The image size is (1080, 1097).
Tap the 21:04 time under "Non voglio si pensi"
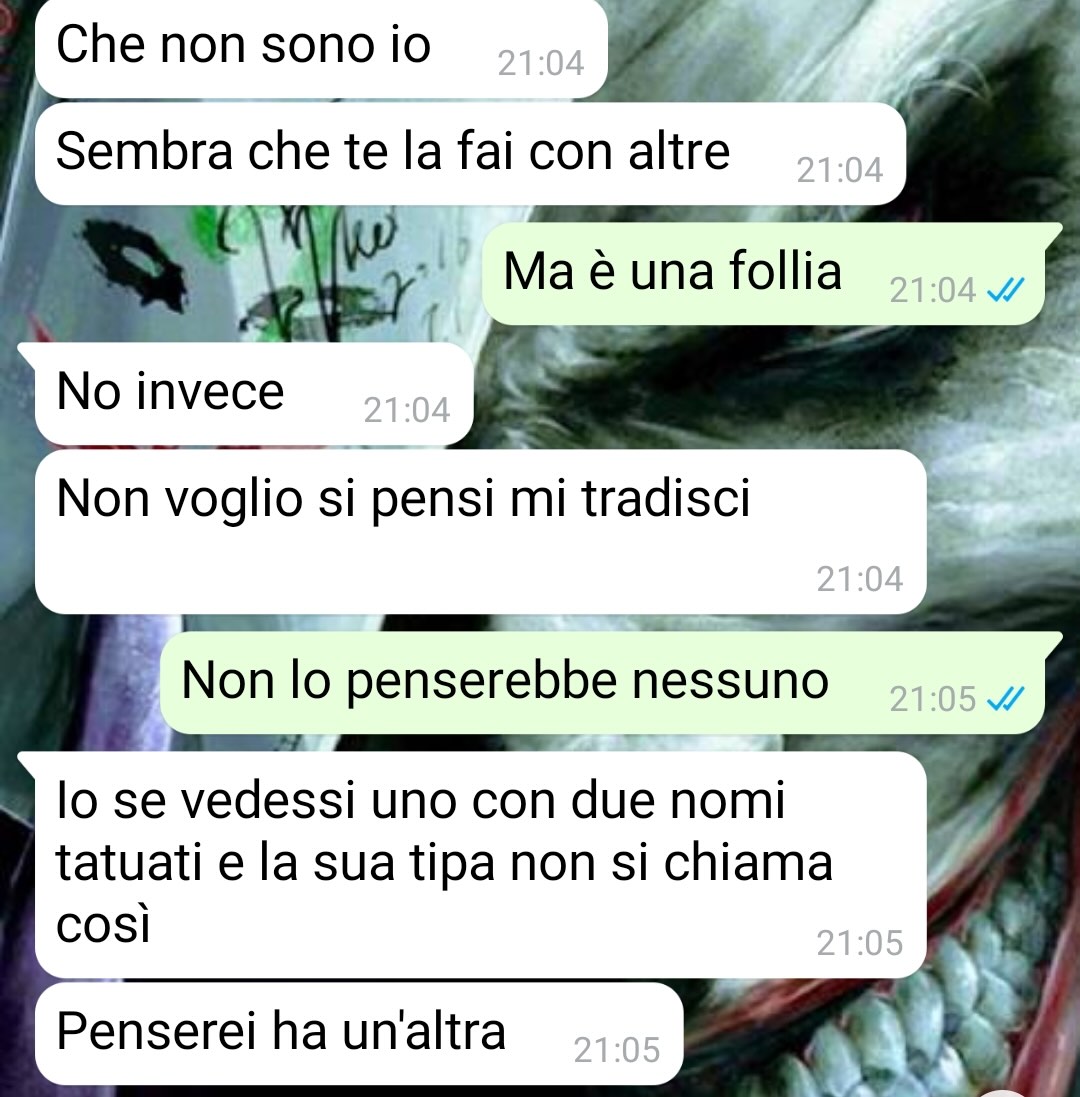click(860, 579)
